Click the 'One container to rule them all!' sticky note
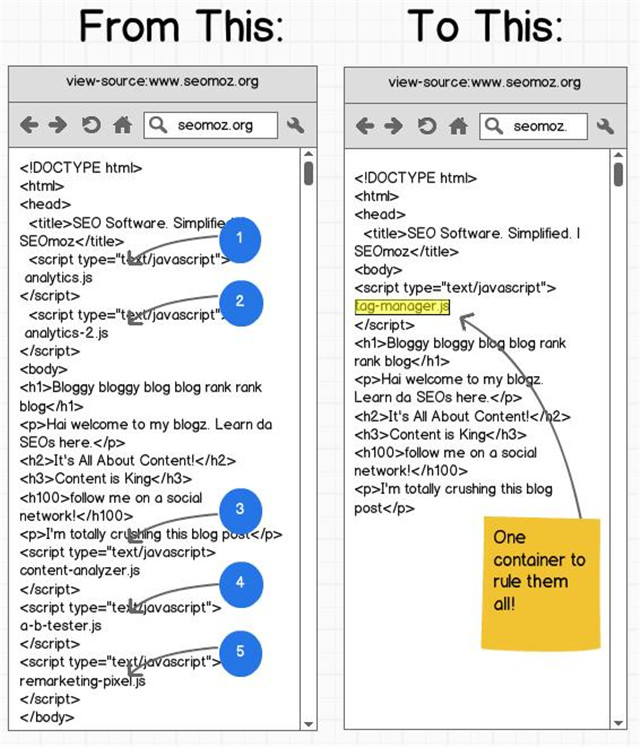The width and height of the screenshot is (640, 747). pos(541,584)
